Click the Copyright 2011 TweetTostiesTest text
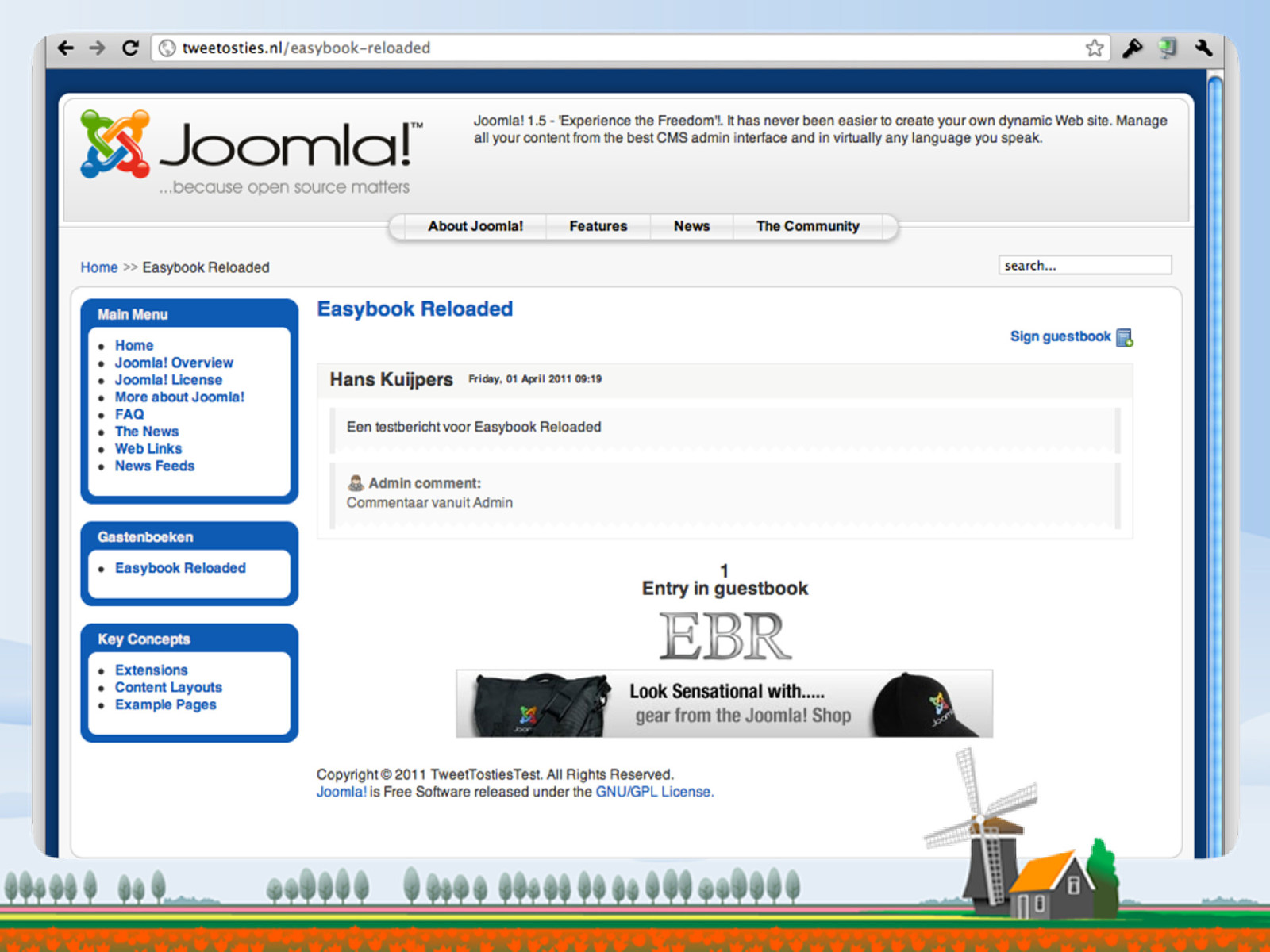 click(x=495, y=774)
